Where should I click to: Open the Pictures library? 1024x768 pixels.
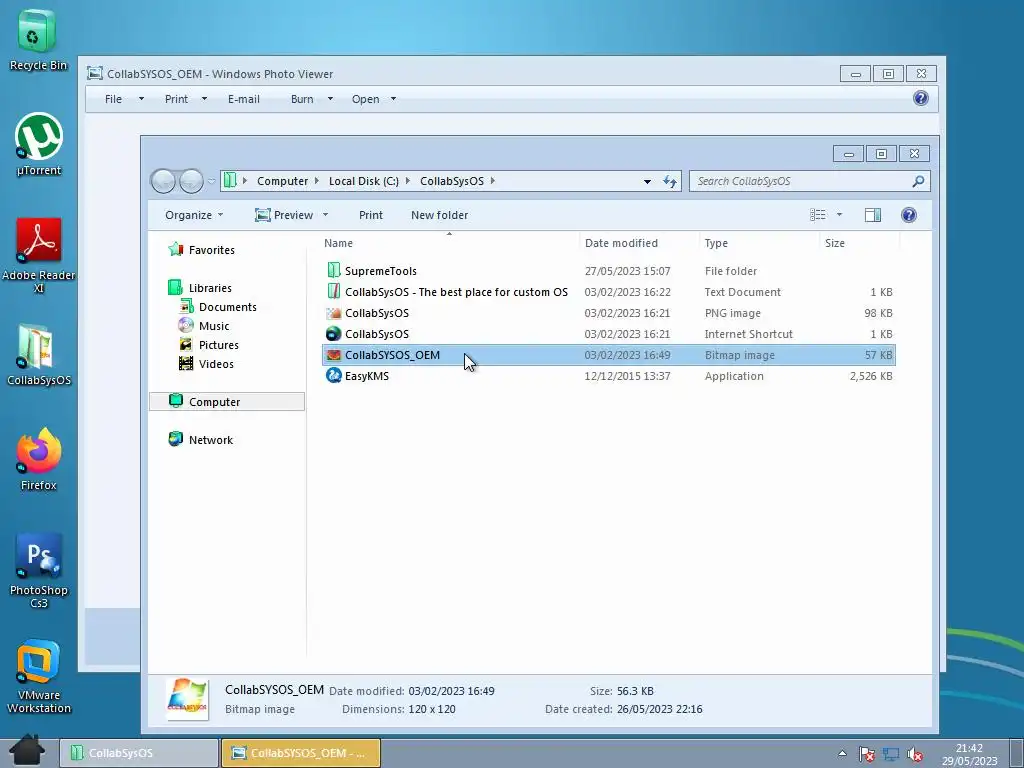[x=209, y=344]
